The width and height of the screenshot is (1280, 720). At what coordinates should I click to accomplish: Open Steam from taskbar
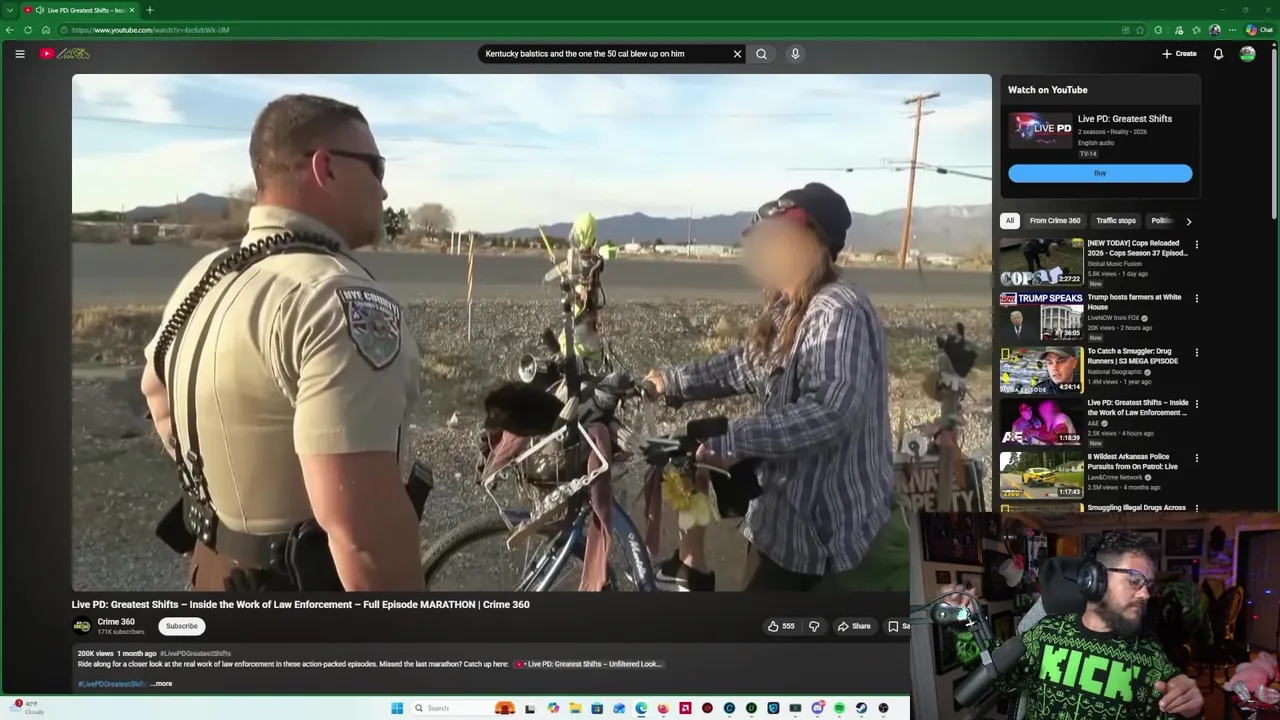click(861, 708)
